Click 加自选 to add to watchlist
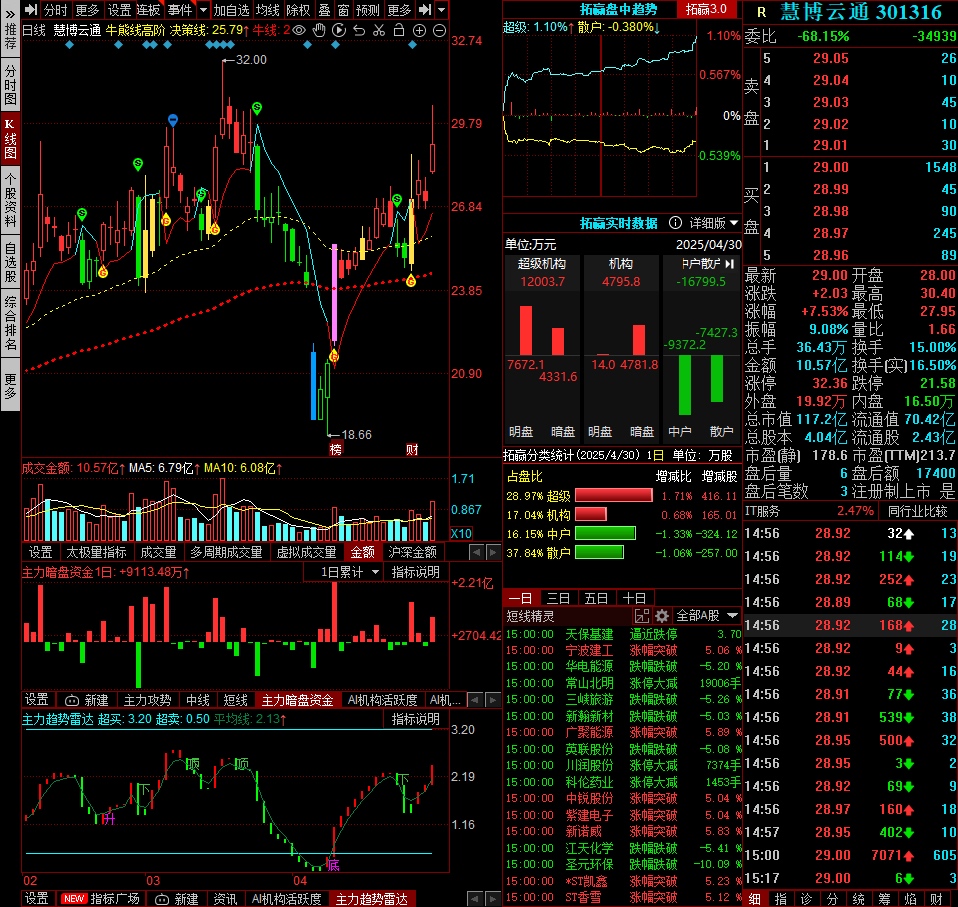The width and height of the screenshot is (958, 907). pos(232,10)
